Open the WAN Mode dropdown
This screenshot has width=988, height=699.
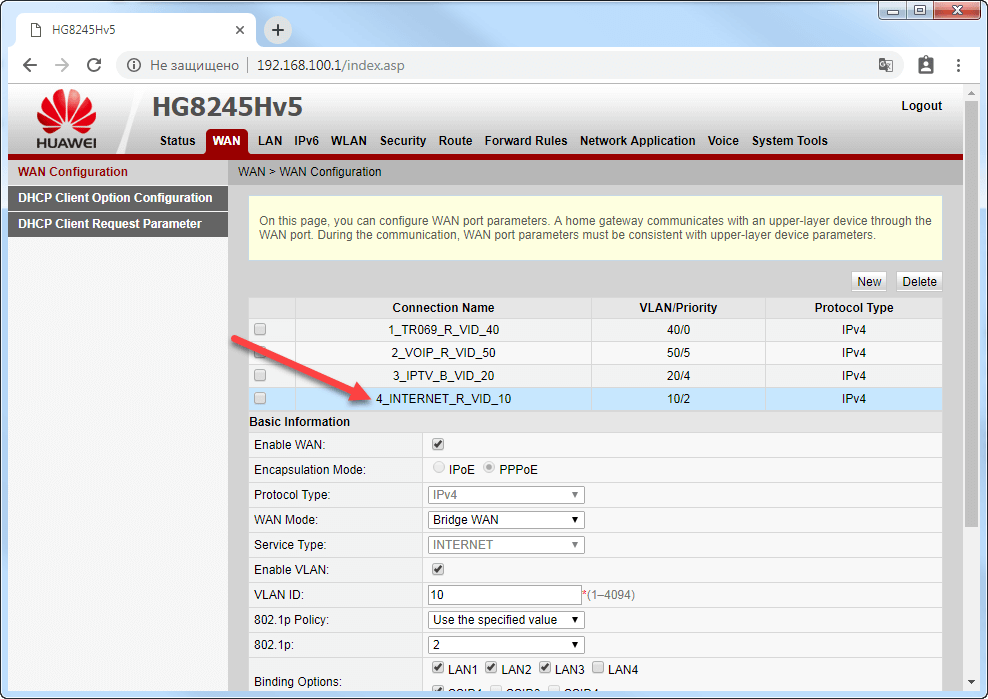click(x=505, y=520)
